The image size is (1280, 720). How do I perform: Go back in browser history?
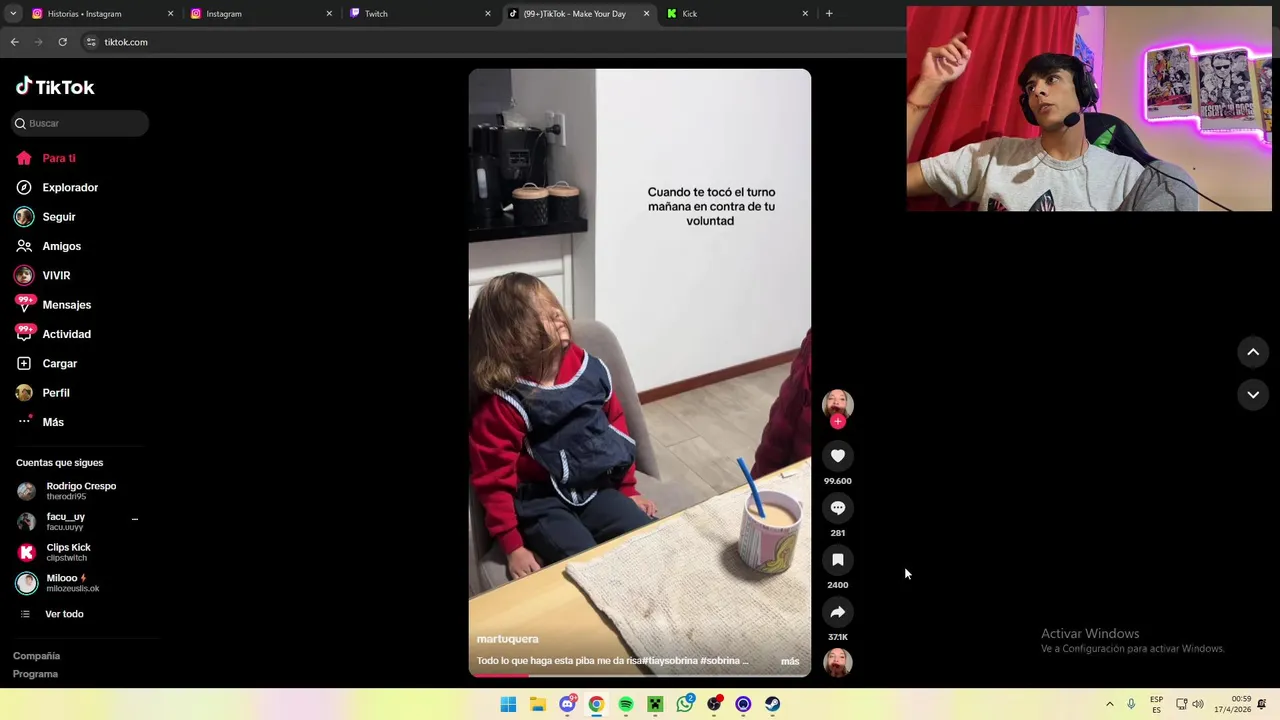(14, 42)
